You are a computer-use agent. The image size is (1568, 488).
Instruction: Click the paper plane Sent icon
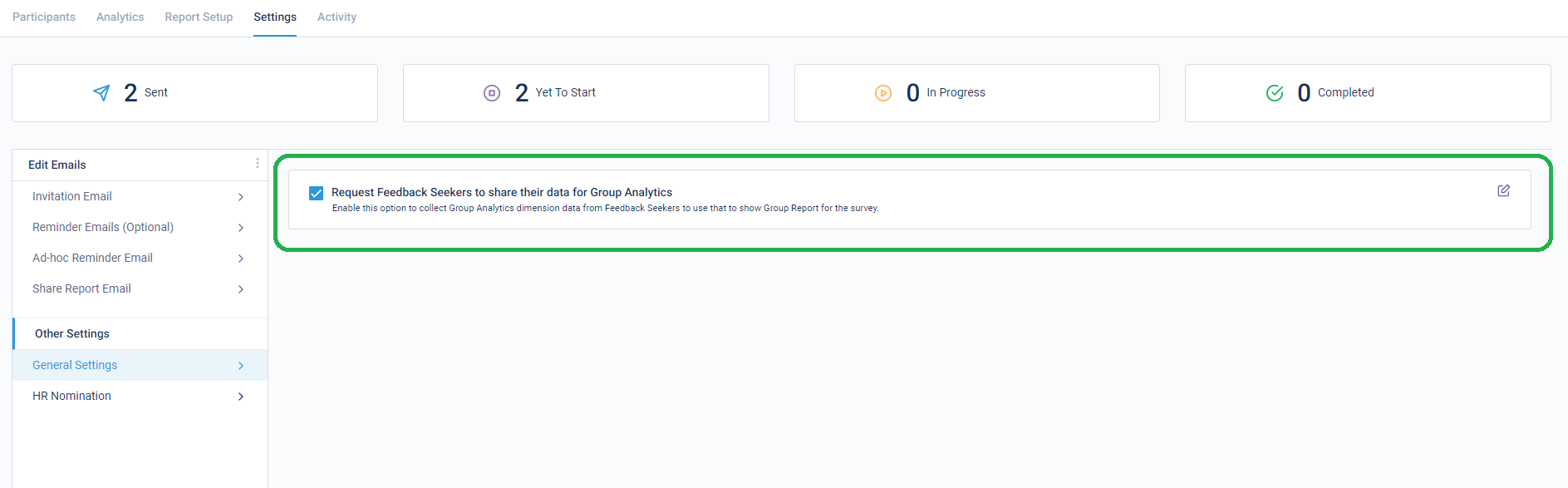101,93
